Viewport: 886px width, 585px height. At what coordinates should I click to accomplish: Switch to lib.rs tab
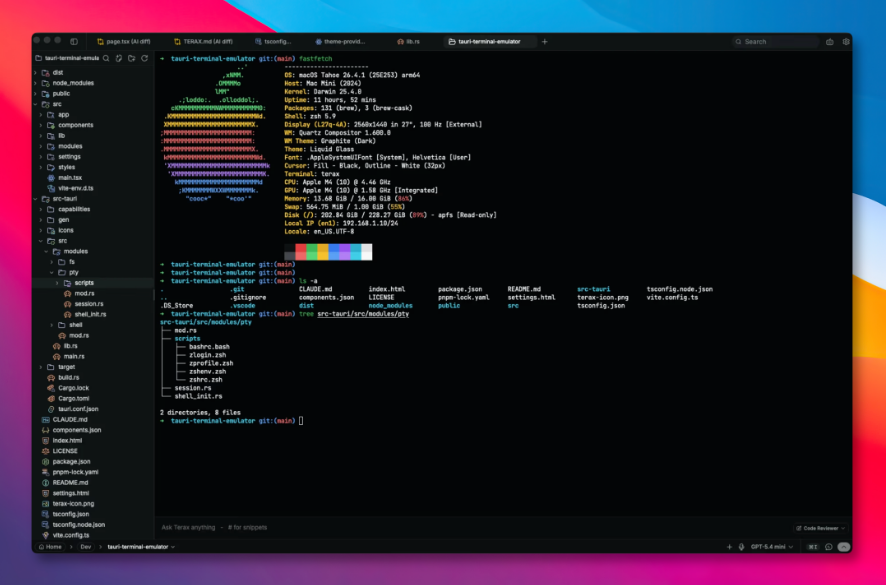click(x=409, y=41)
